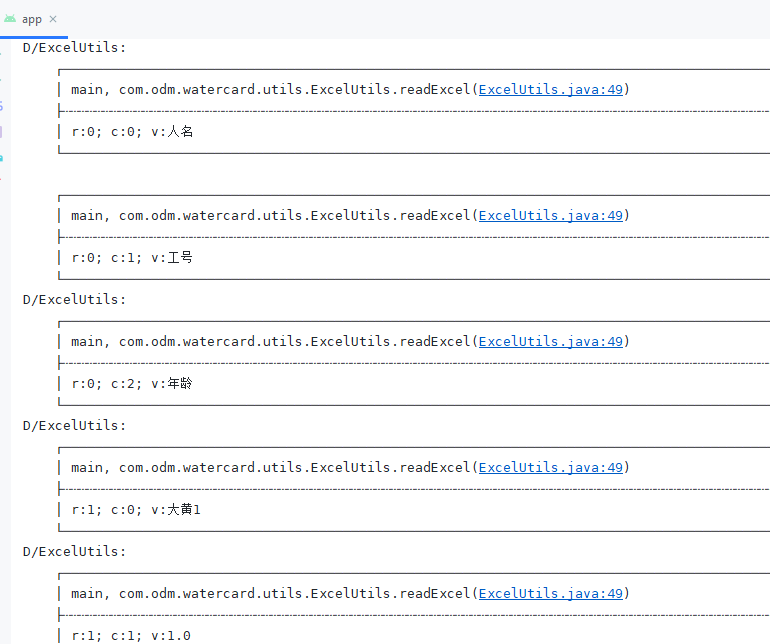Screen dimensions: 770x644
Task: Open ExcelUtils.java:49 link above the 年龄 entry
Action: (x=550, y=341)
